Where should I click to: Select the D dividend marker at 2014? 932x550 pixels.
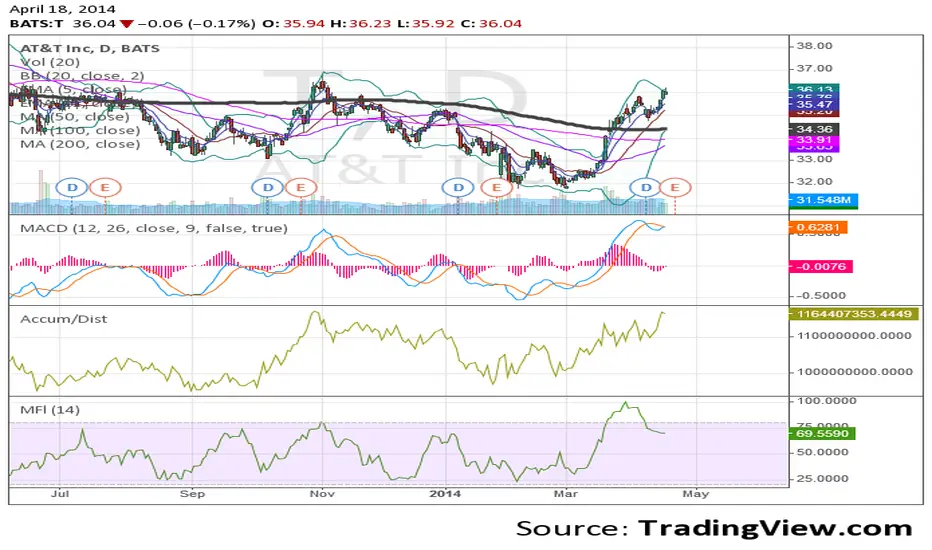click(458, 188)
